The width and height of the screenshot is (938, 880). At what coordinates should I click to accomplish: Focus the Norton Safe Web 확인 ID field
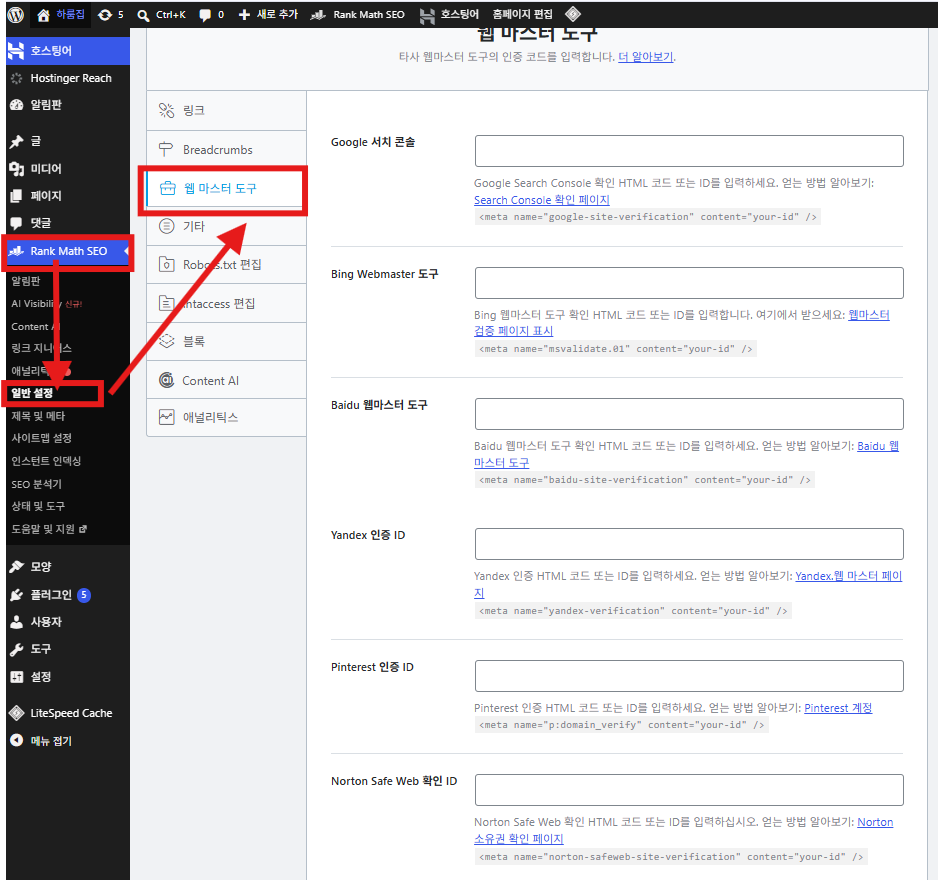pyautogui.click(x=689, y=790)
